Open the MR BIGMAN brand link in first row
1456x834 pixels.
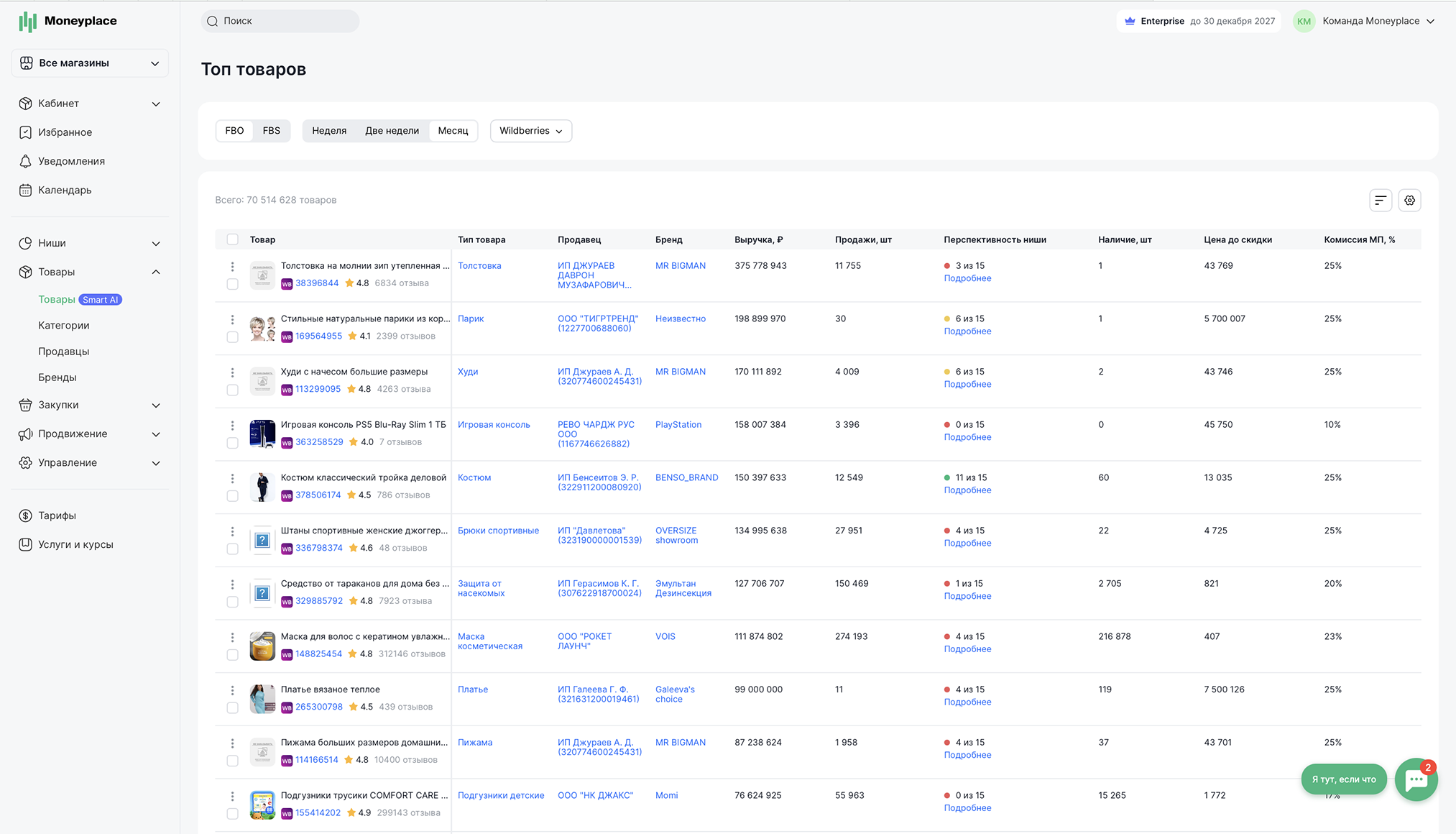pyautogui.click(x=681, y=266)
